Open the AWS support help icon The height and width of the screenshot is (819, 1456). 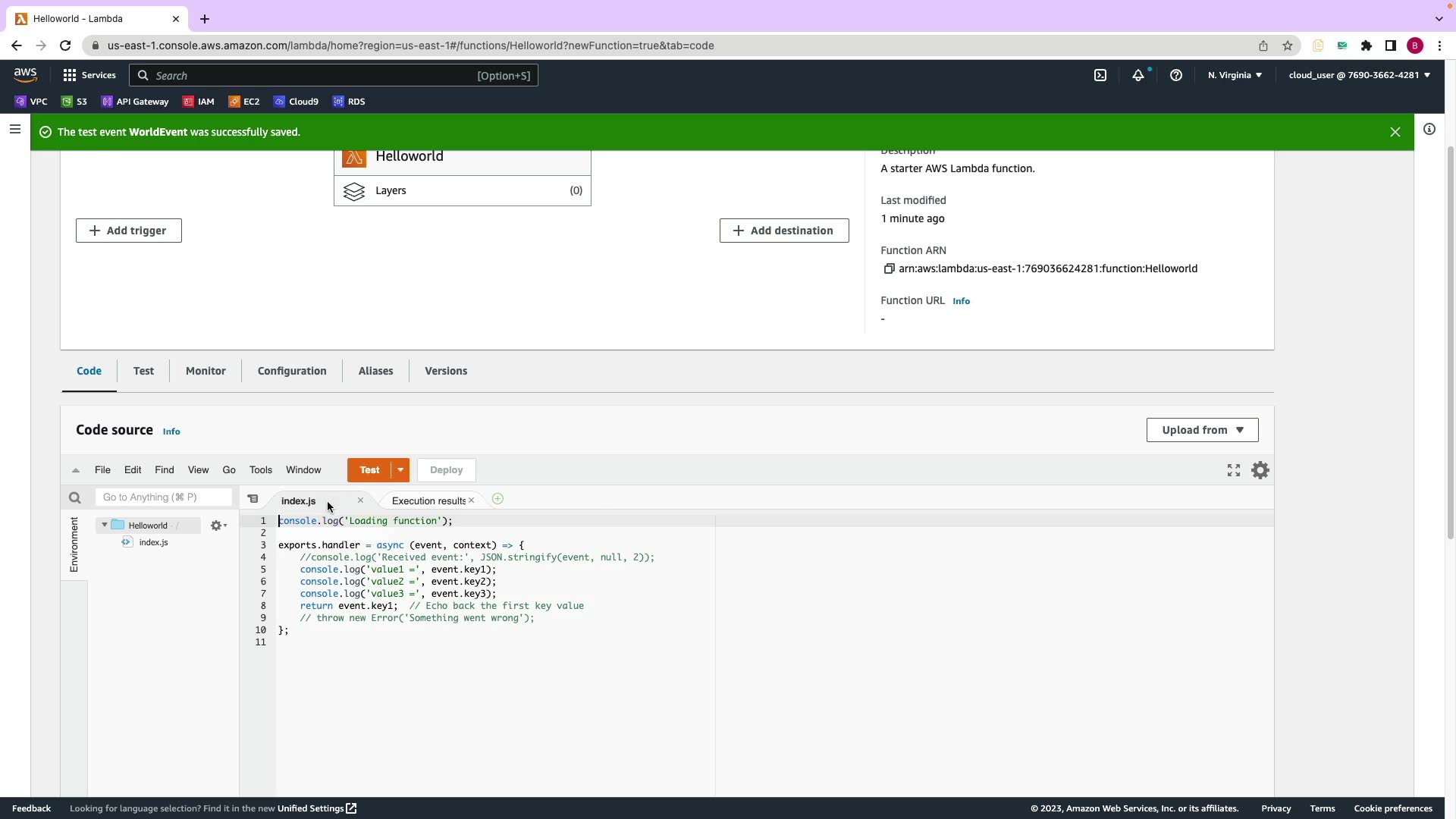pyautogui.click(x=1176, y=75)
